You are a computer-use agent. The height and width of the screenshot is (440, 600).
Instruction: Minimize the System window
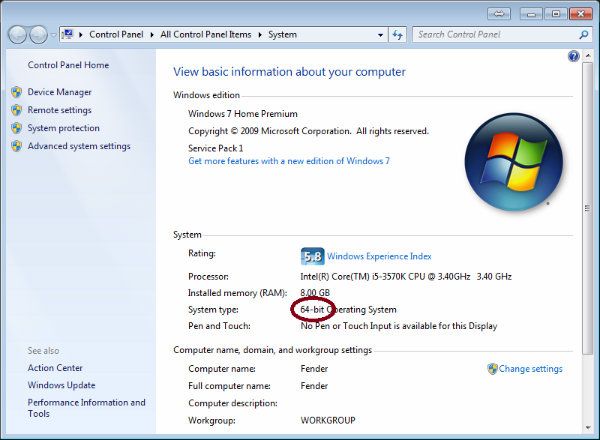(531, 14)
